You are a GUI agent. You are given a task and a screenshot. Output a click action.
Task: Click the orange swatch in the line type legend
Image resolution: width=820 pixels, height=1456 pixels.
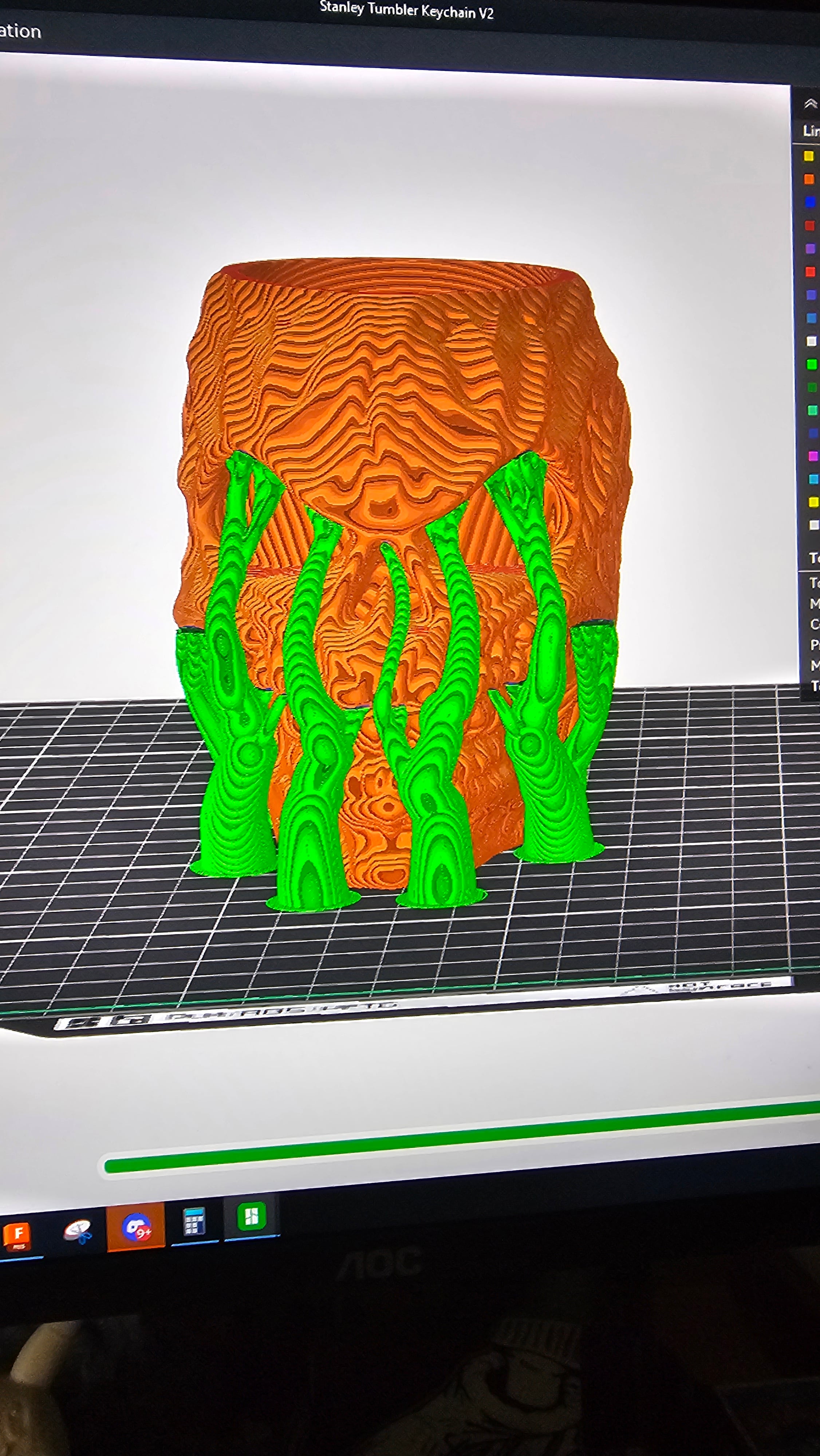[x=809, y=179]
